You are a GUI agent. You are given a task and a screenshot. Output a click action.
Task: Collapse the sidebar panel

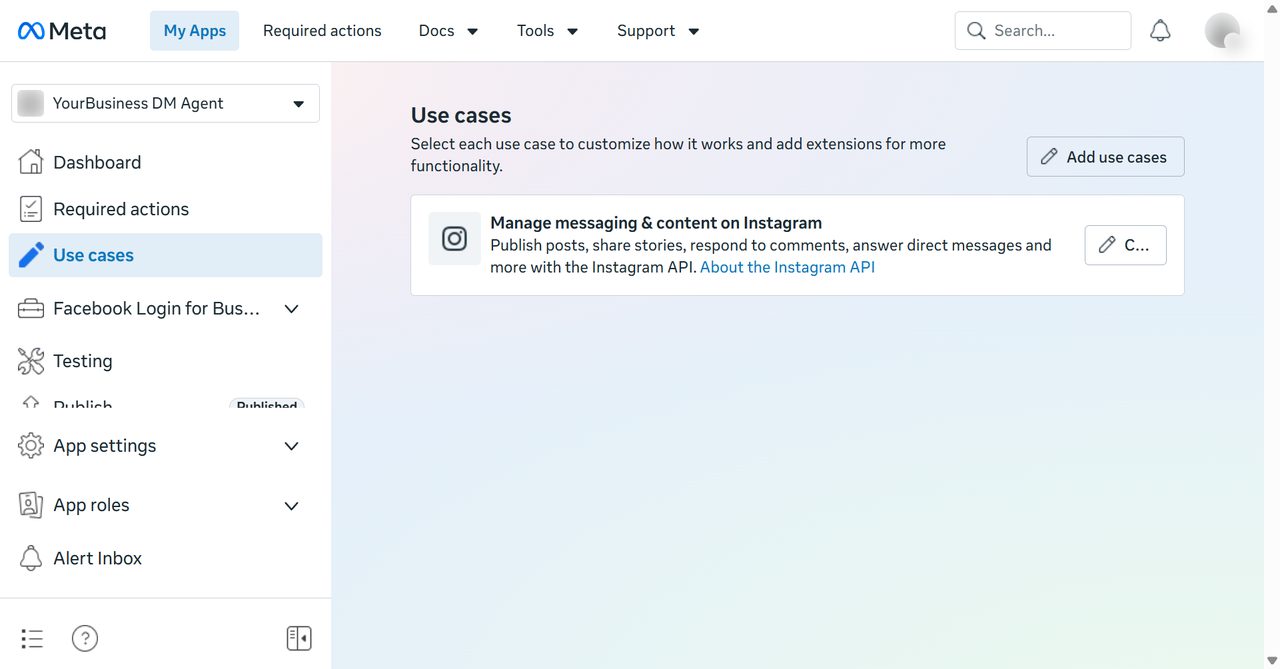299,638
